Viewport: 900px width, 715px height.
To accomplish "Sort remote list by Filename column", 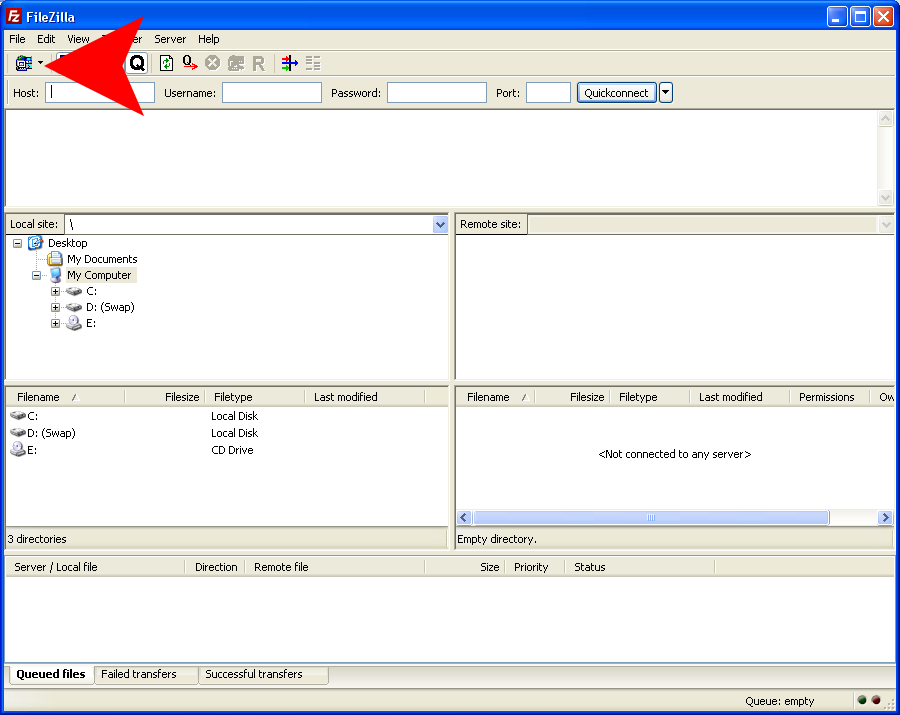I will [496, 397].
